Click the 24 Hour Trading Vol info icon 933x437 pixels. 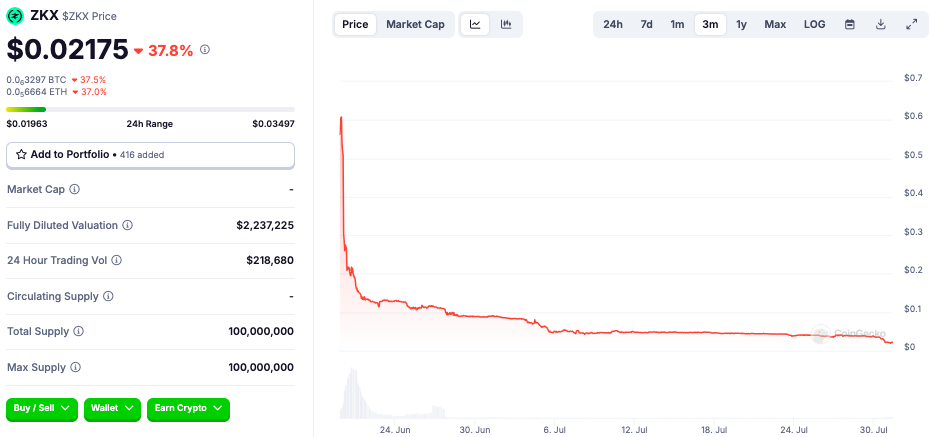click(116, 260)
